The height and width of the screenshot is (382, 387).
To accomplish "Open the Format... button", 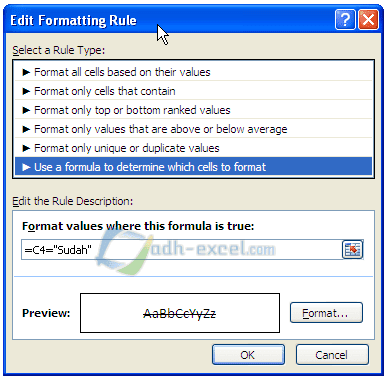I will 326,313.
